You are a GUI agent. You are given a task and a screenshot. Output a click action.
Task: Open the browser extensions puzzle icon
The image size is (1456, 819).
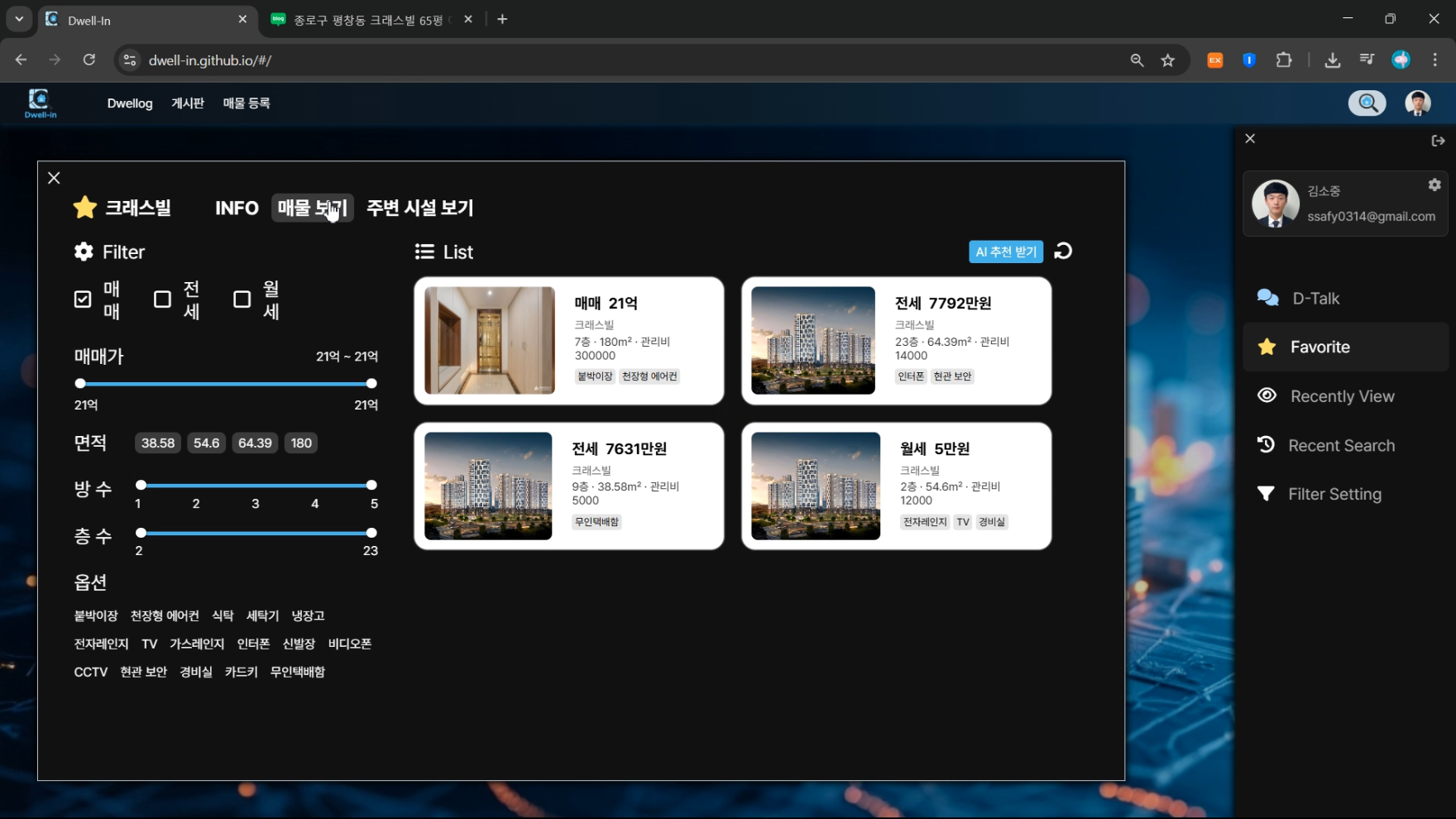1284,60
